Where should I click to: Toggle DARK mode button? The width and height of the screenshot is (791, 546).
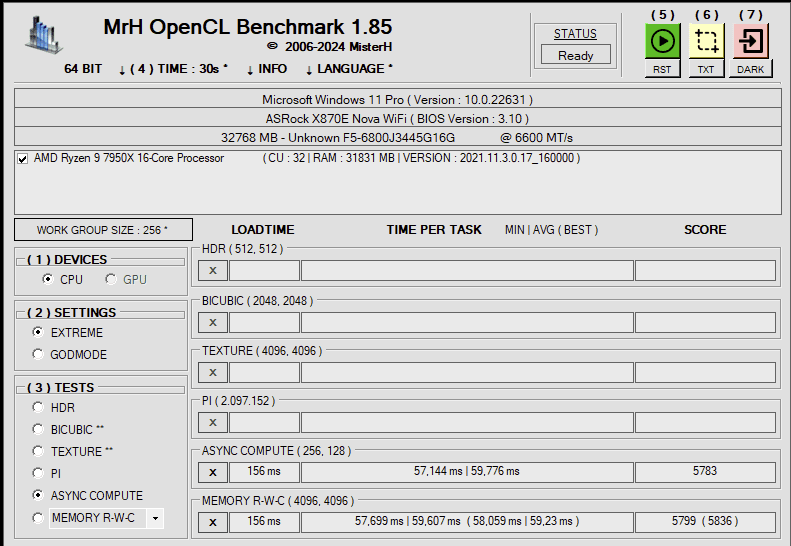pos(751,69)
